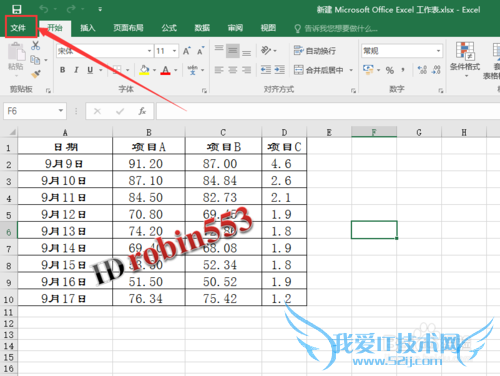The image size is (500, 376).
Task: Click the Copy icon
Action: click(35, 60)
